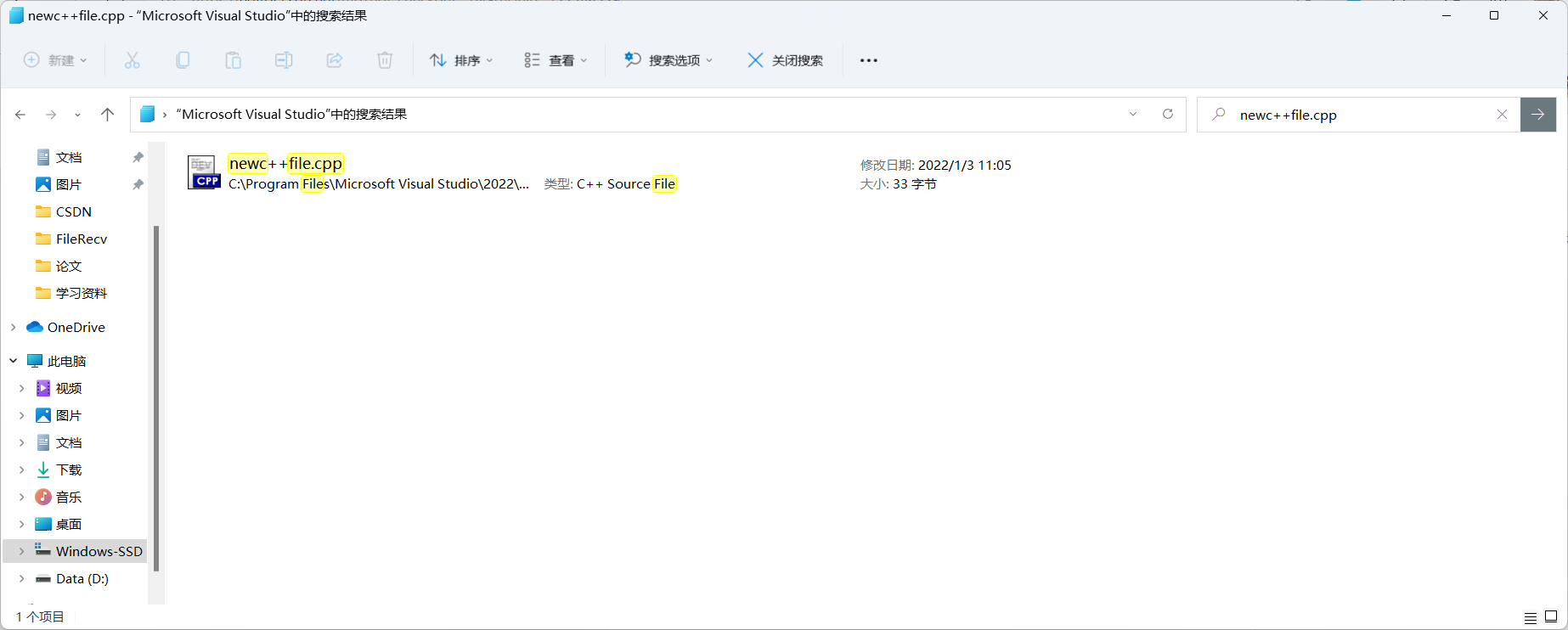Viewport: 1568px width, 630px height.
Task: Select Windows-SSD drive
Action: tap(99, 551)
